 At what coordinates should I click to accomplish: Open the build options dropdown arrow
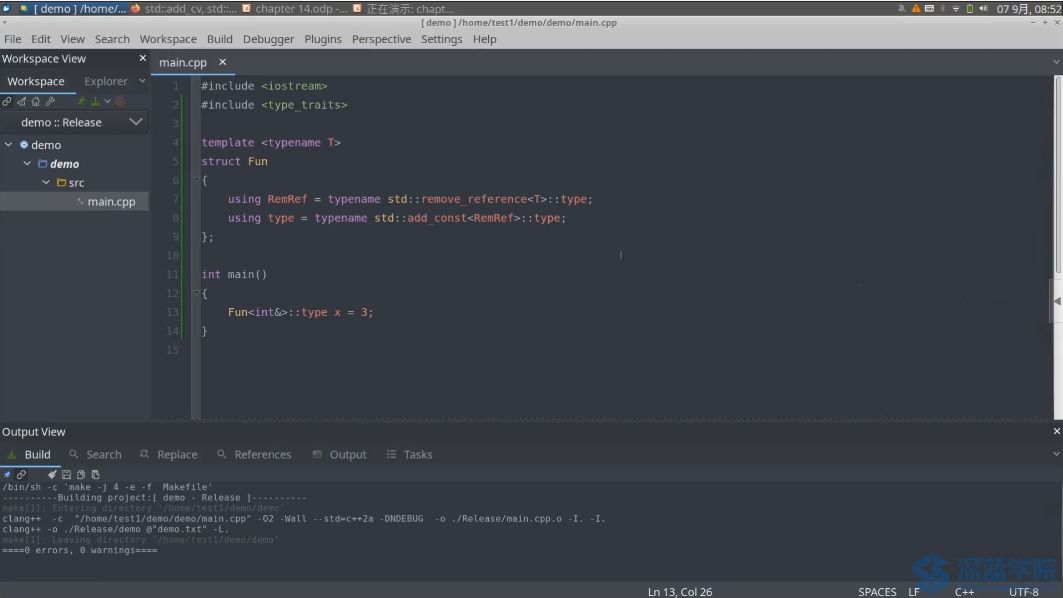tap(107, 101)
